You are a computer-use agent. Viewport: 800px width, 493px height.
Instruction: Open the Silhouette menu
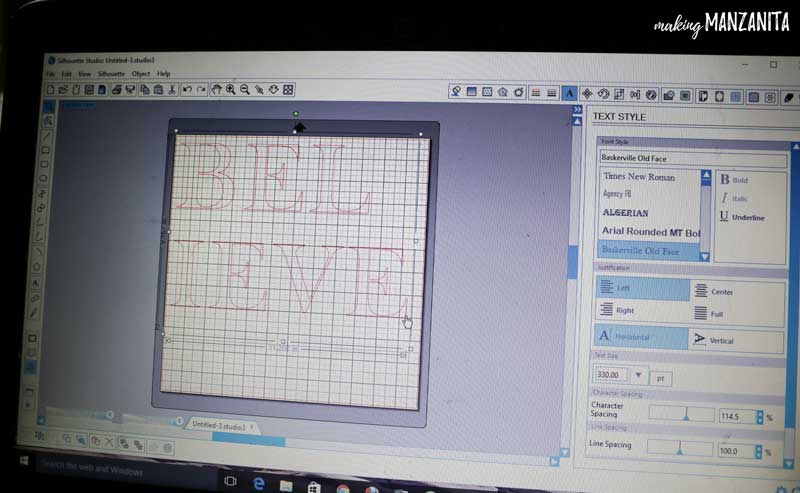pyautogui.click(x=111, y=74)
